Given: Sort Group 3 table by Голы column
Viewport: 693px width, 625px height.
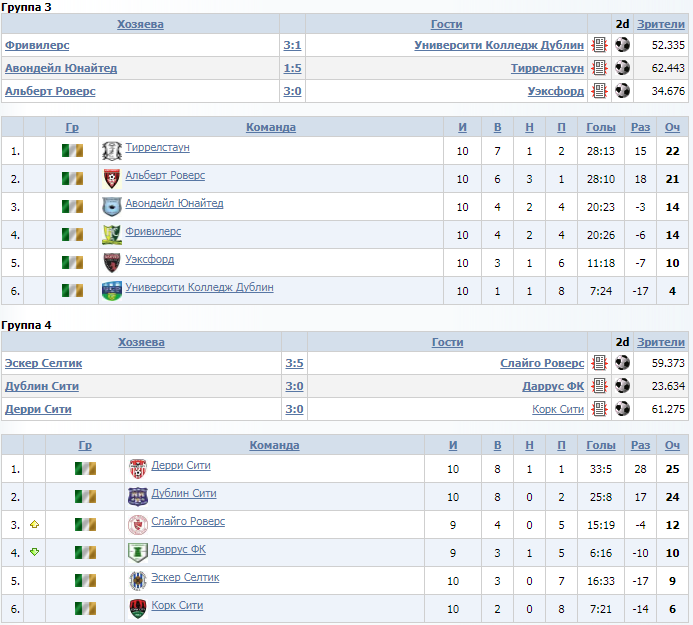Looking at the screenshot, I should click(x=601, y=127).
